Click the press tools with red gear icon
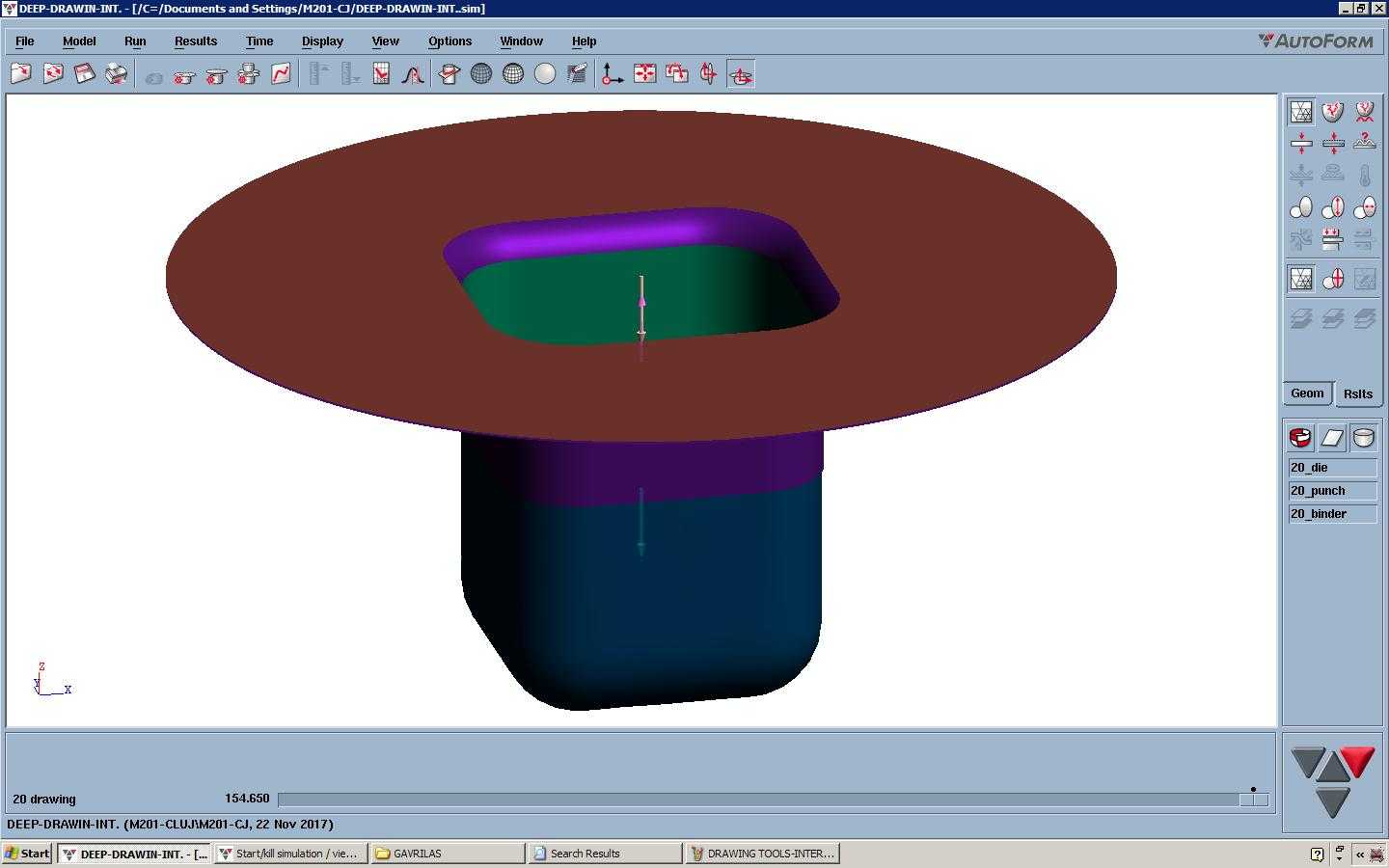1389x868 pixels. [x=249, y=74]
